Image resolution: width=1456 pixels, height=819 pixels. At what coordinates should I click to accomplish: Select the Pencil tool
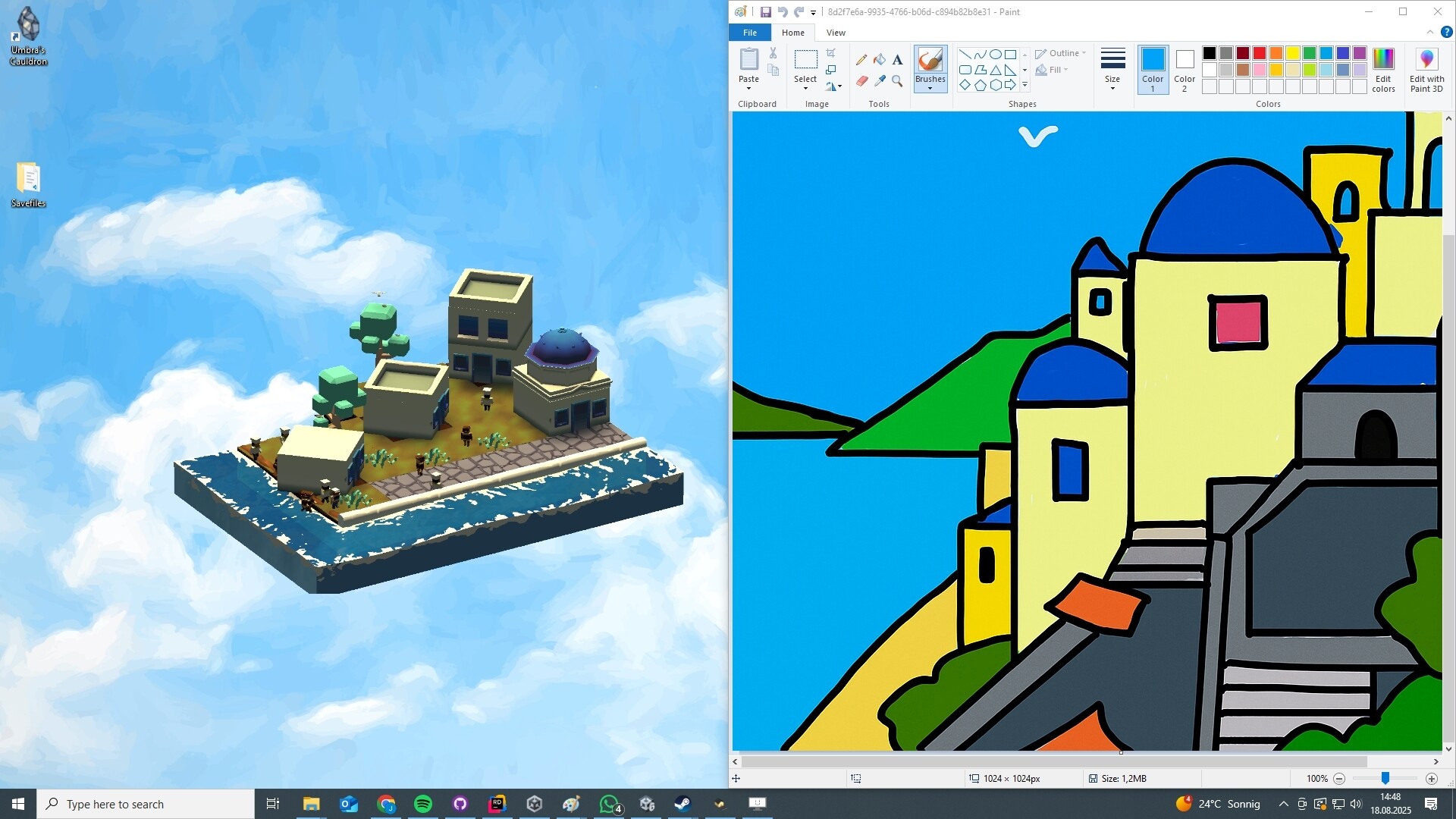[861, 60]
